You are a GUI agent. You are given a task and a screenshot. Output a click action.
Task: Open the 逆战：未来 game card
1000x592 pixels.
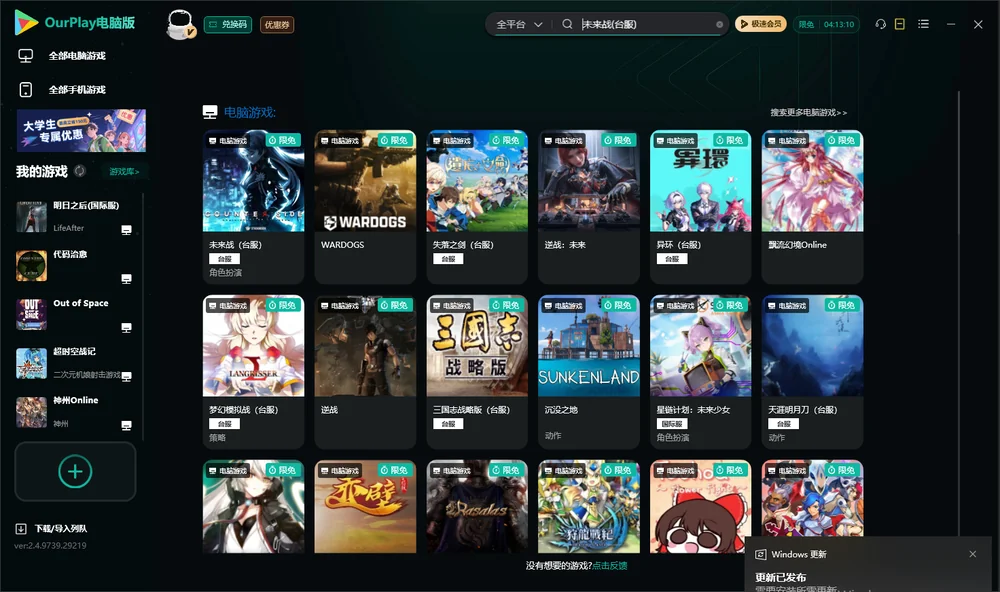click(589, 207)
